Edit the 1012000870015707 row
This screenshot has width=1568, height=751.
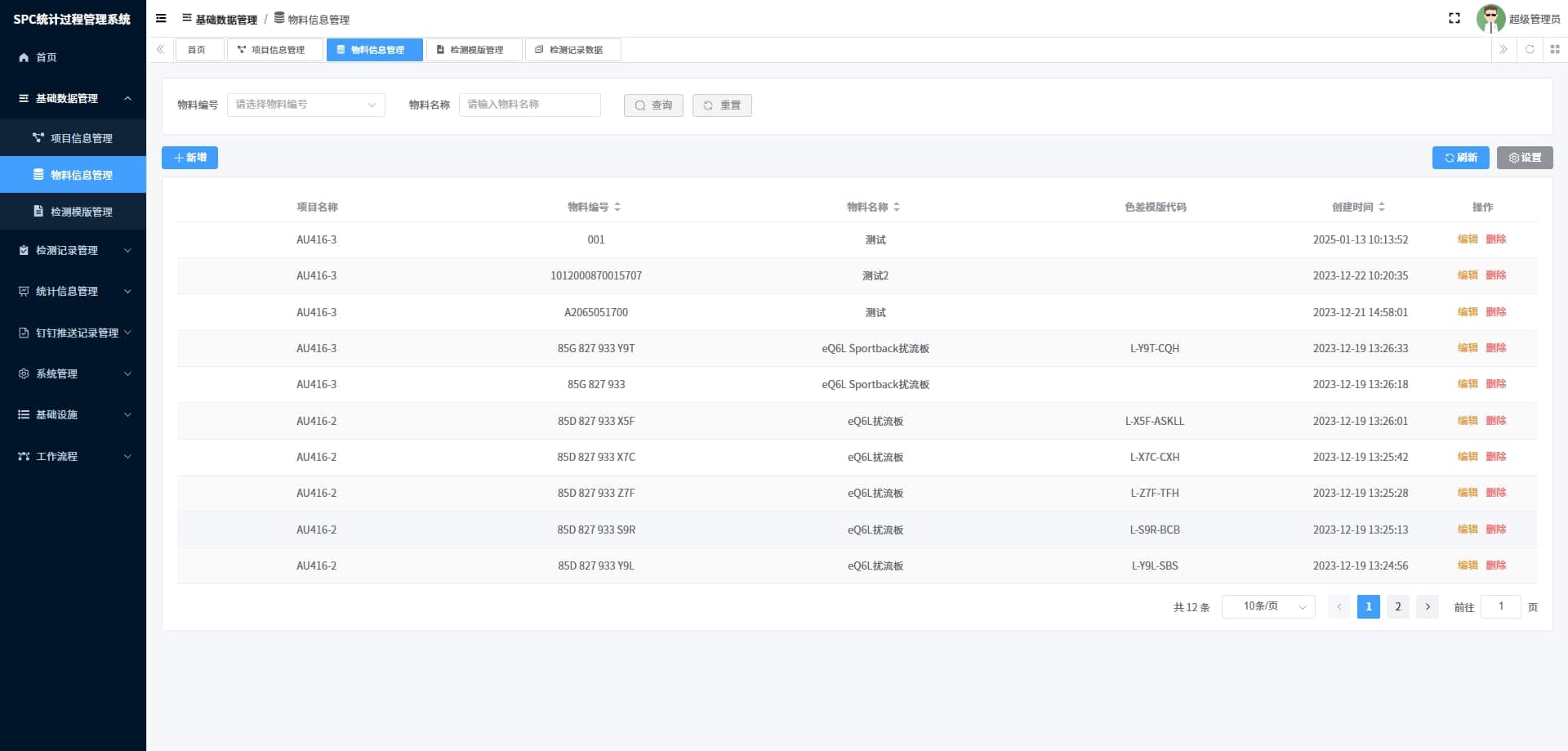click(x=1468, y=275)
